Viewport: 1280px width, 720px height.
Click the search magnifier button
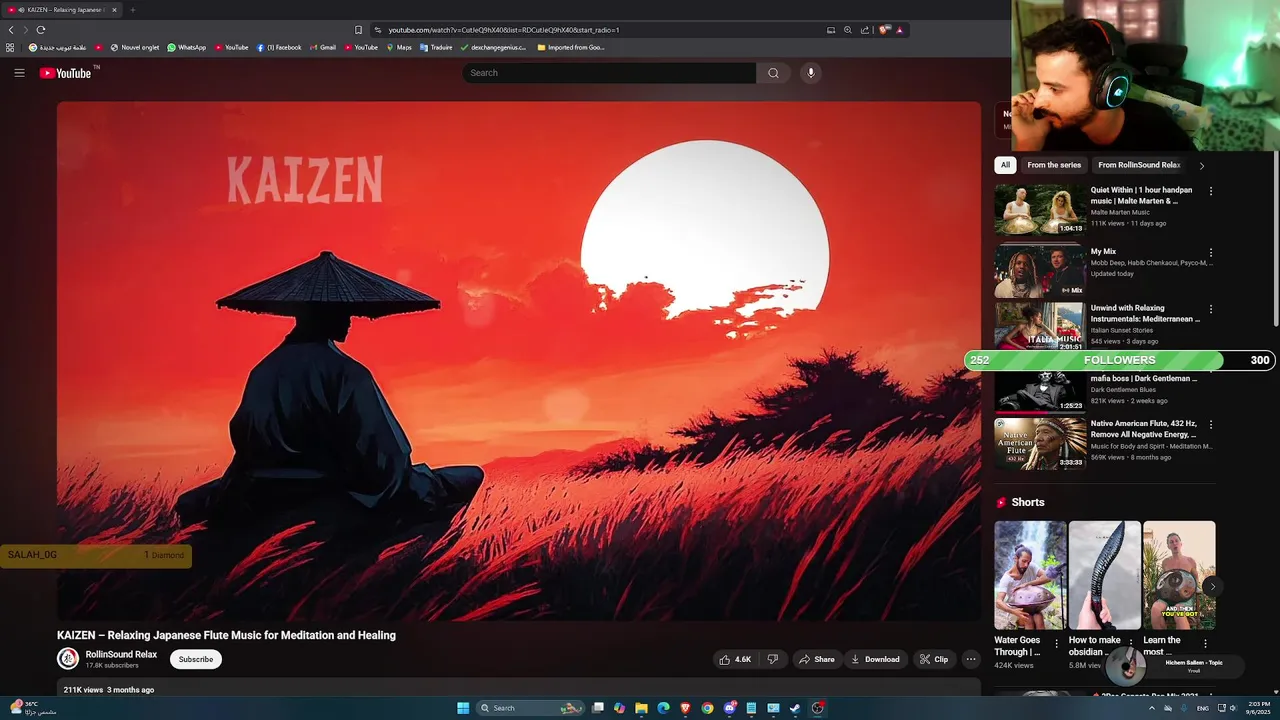point(773,73)
